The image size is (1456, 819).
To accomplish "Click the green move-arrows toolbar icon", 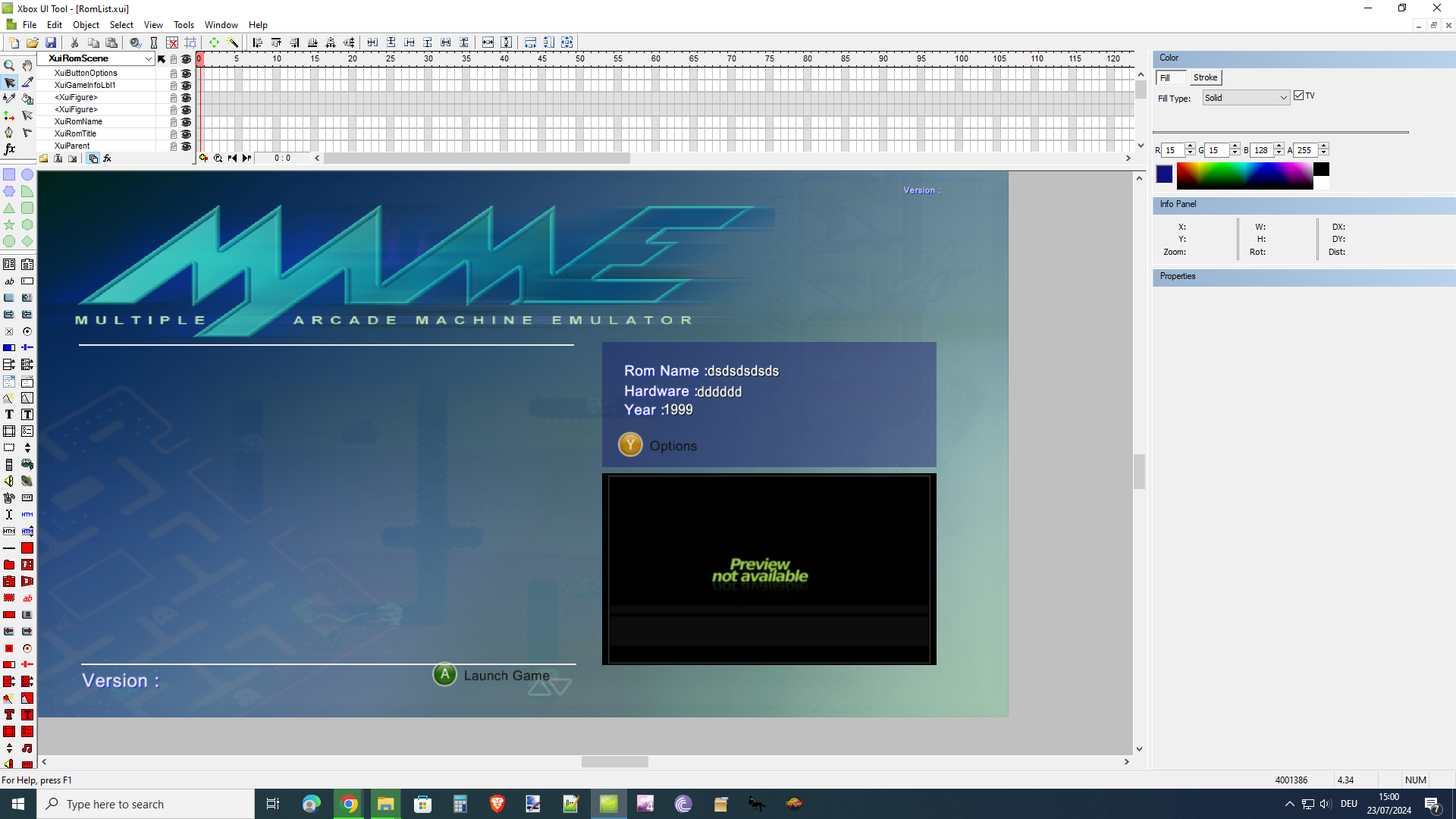I will click(x=215, y=42).
